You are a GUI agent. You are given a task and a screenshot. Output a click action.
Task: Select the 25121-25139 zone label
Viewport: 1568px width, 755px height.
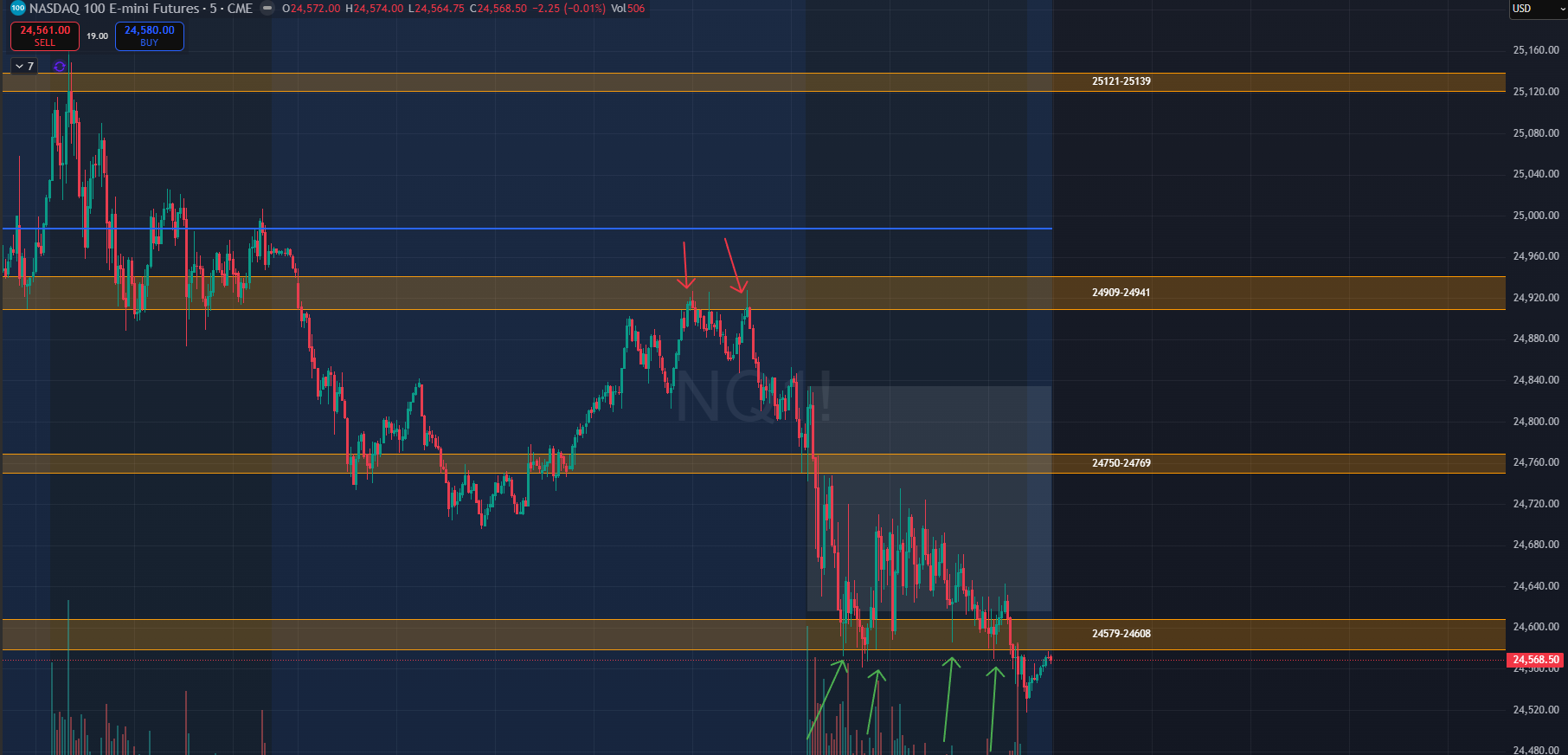pos(1121,81)
